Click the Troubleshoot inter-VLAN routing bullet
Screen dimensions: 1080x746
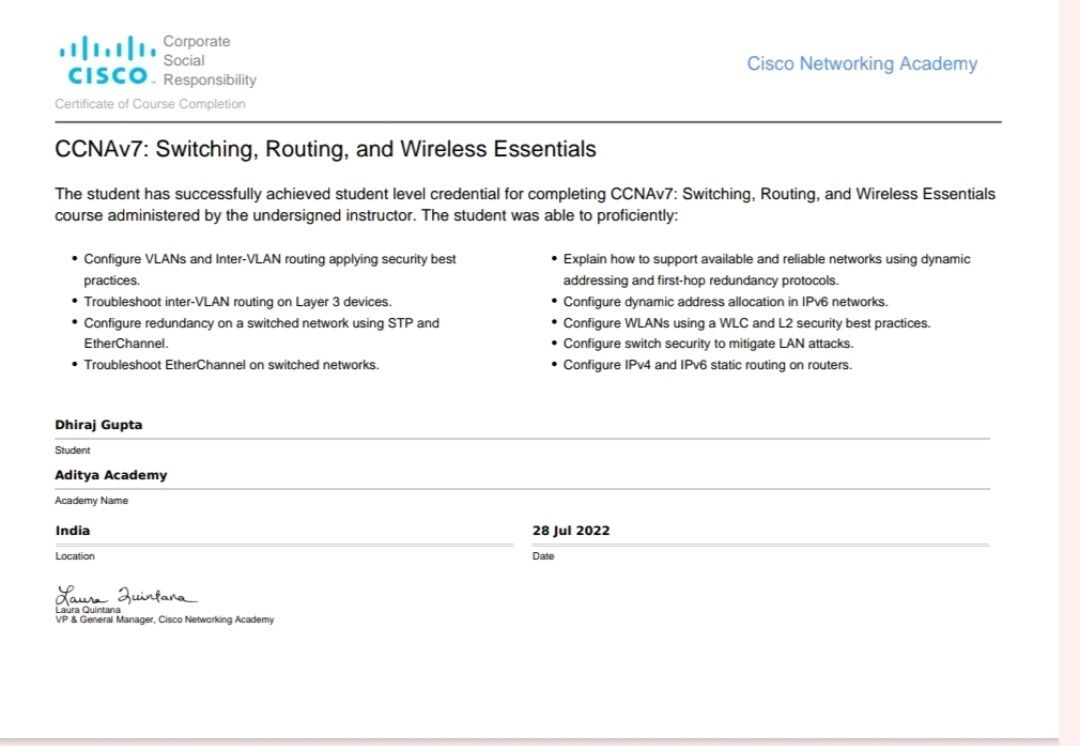point(238,302)
